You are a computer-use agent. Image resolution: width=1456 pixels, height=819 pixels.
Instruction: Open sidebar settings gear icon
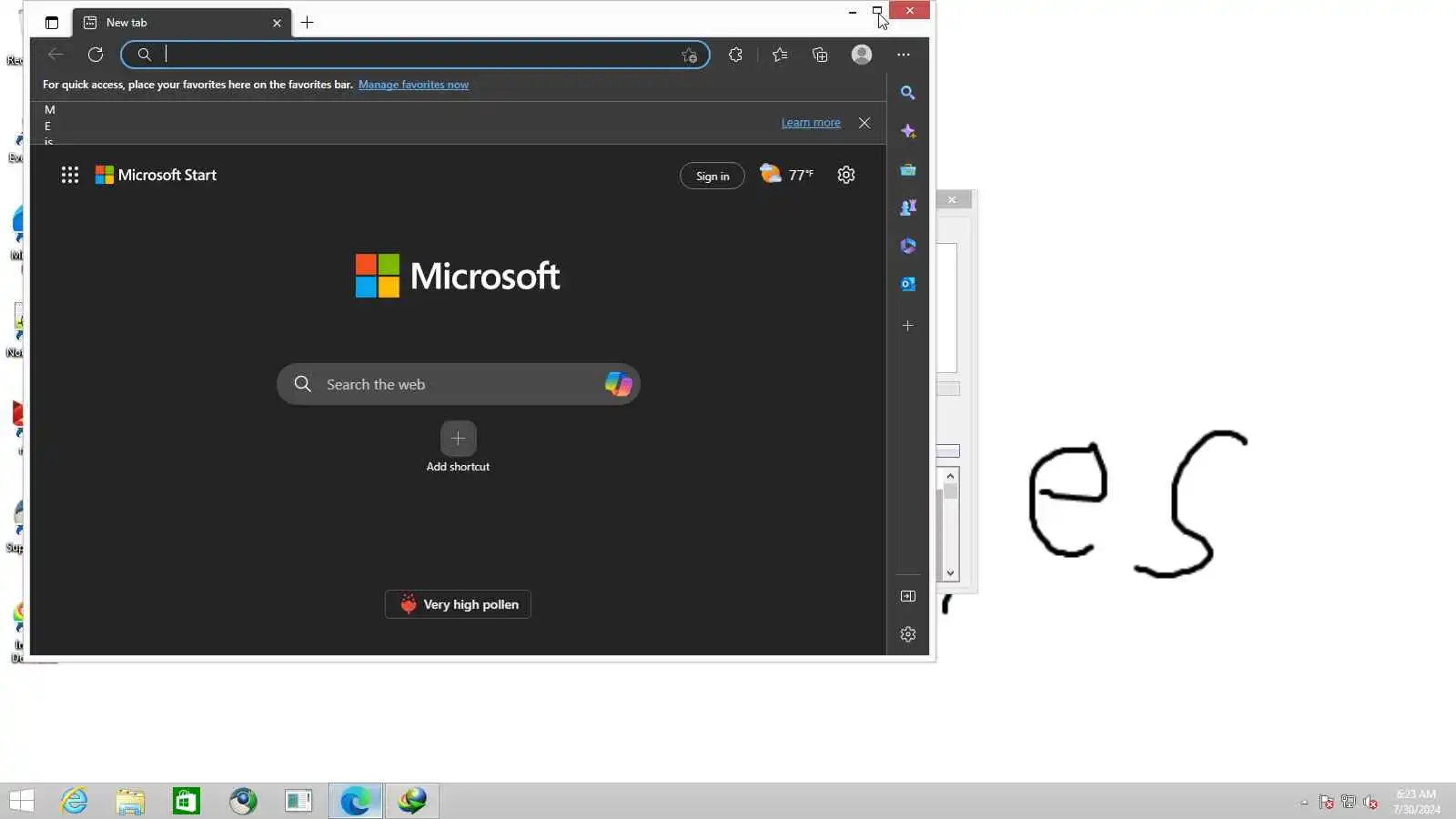pyautogui.click(x=908, y=634)
